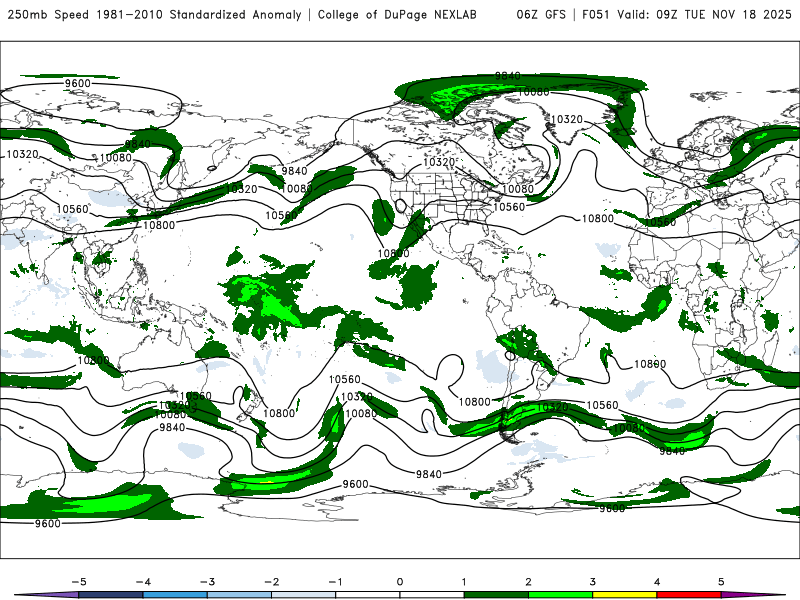The image size is (800, 600).
Task: Click the '-5' value on the color scale
Action: (79, 582)
